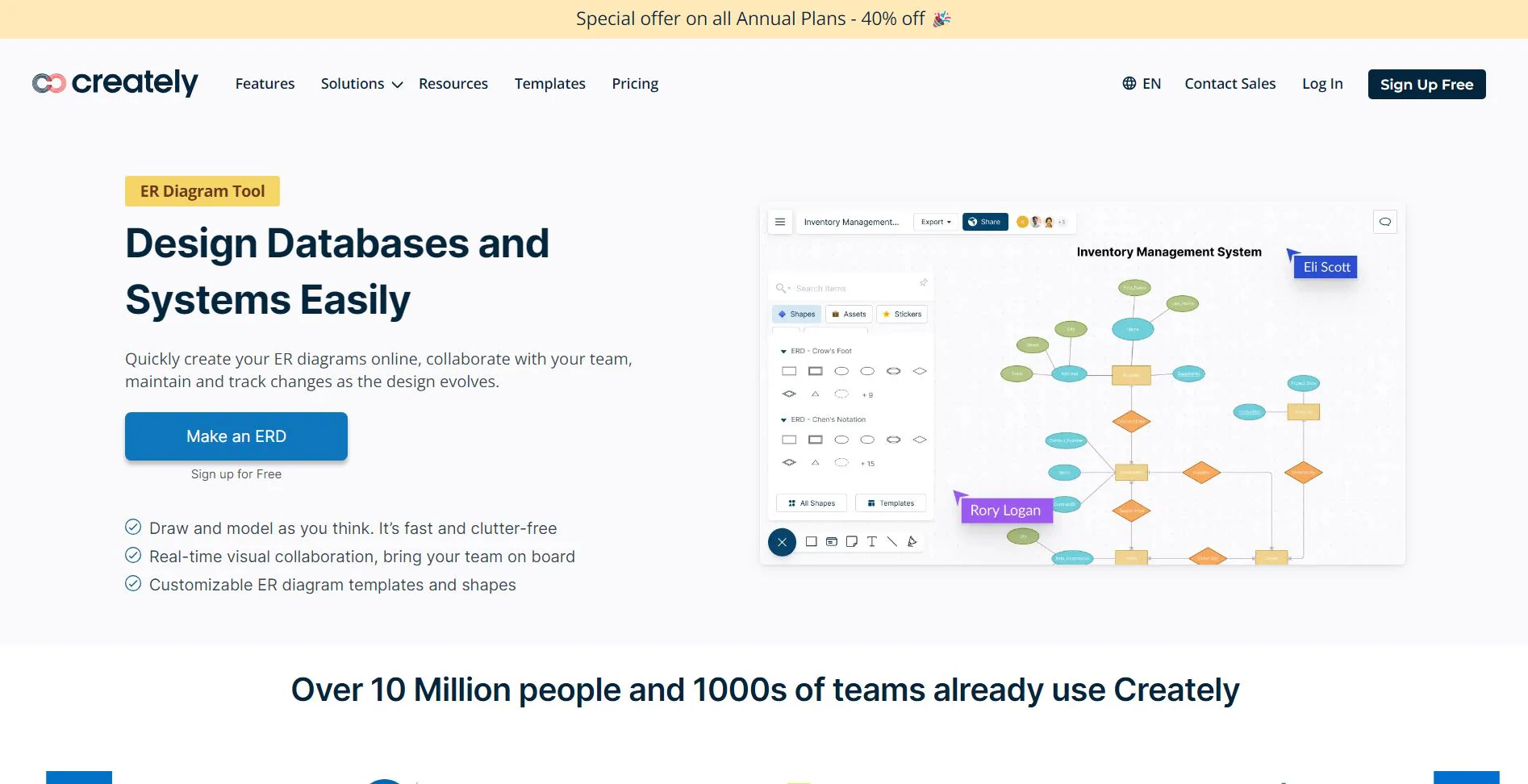Screen dimensions: 1528x784
Task: Switch to the Assets tab
Action: [x=849, y=315]
